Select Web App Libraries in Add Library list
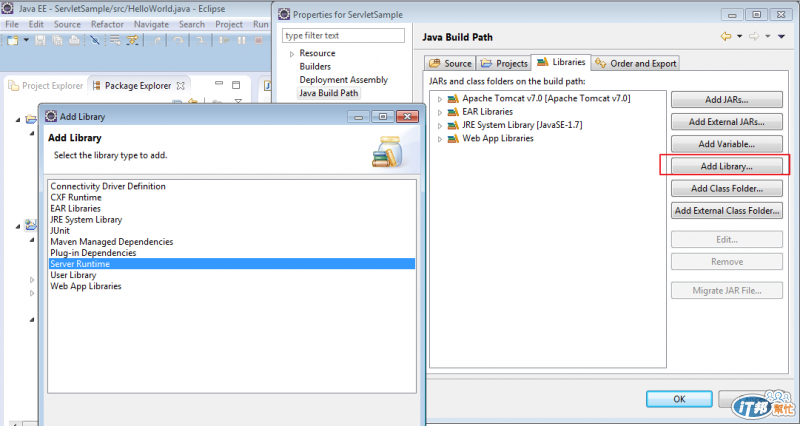This screenshot has width=800, height=426. [232, 286]
